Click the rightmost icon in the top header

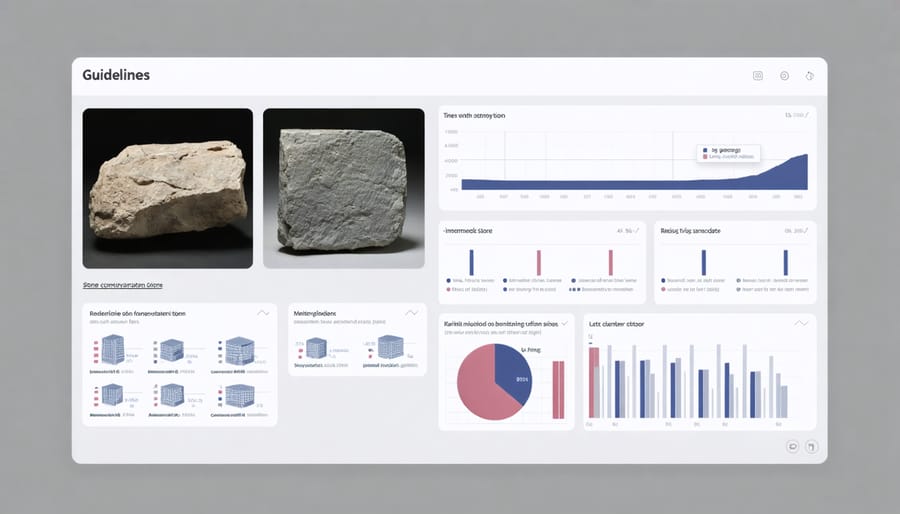coord(810,76)
